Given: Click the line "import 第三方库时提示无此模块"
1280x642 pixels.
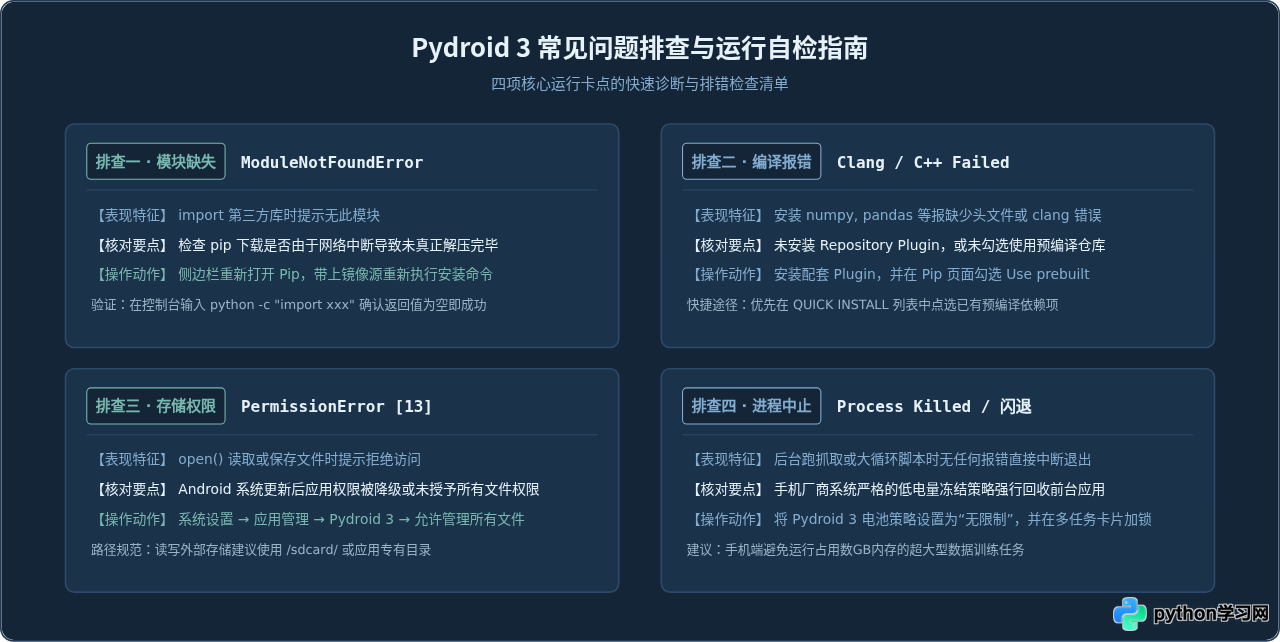Looking at the screenshot, I should coord(279,215).
